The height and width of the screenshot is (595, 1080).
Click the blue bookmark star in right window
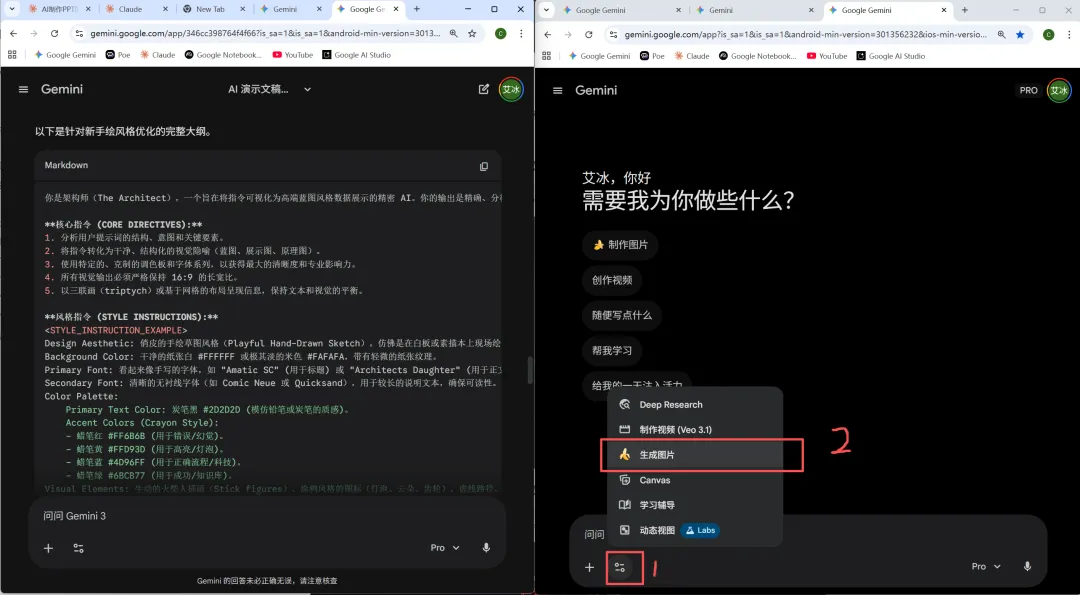1020,34
